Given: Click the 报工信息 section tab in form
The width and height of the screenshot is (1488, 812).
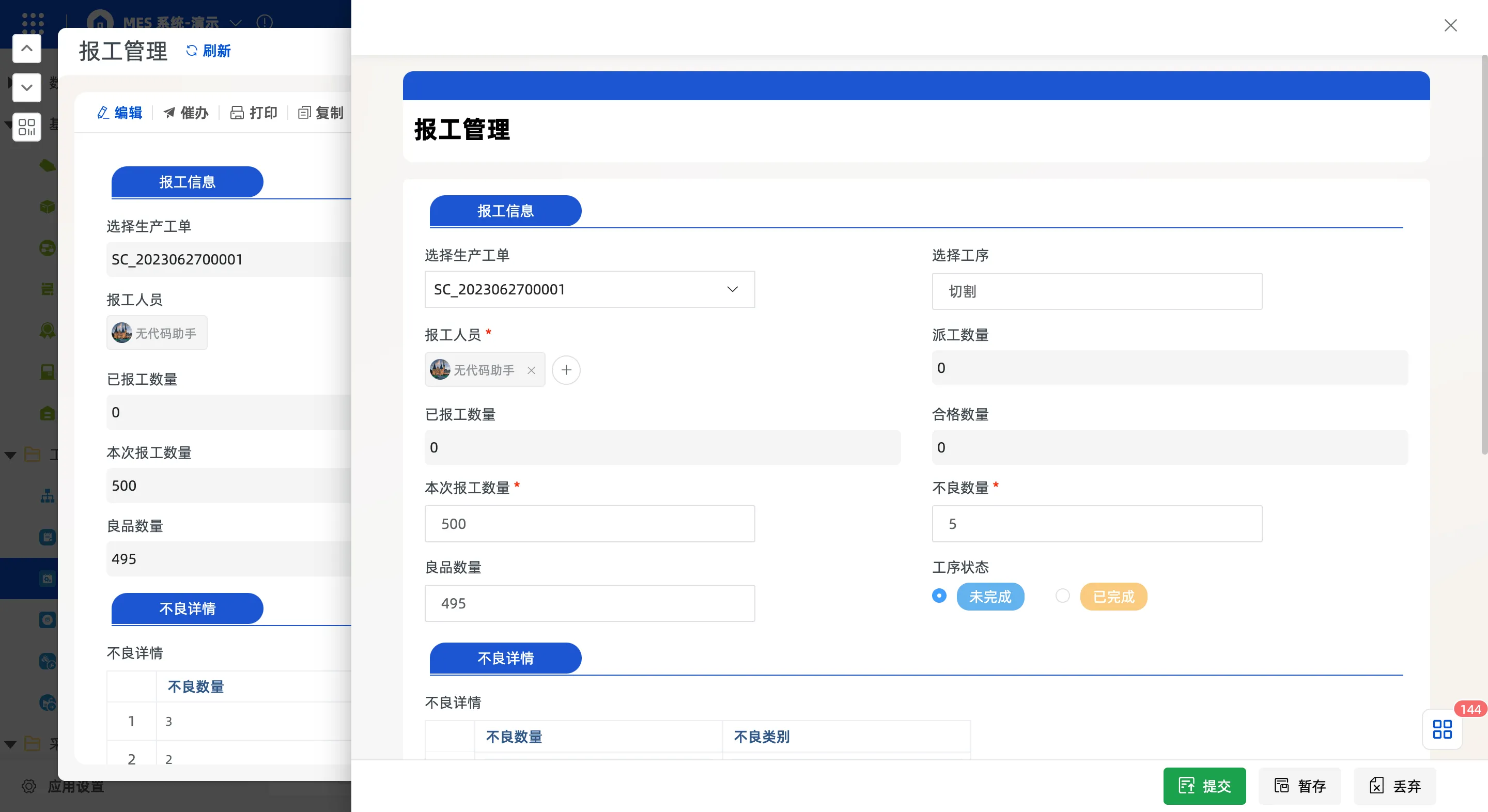Looking at the screenshot, I should pos(505,211).
